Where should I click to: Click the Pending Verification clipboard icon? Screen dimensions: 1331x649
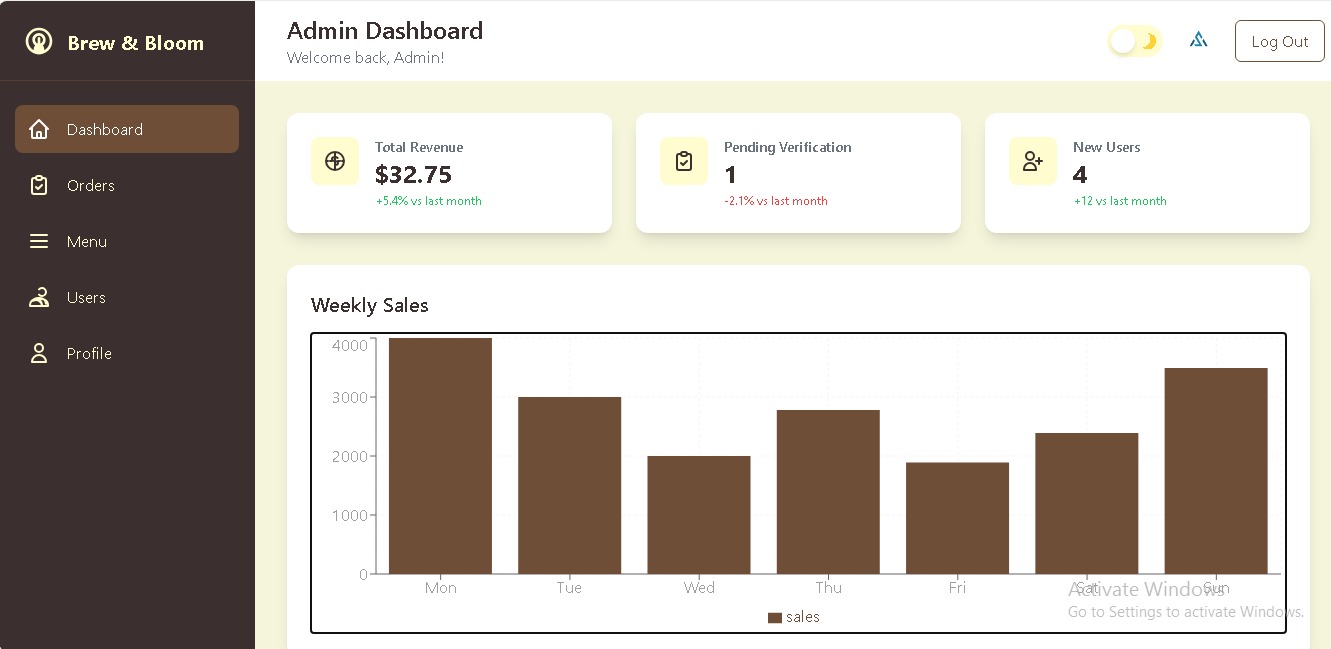click(684, 161)
